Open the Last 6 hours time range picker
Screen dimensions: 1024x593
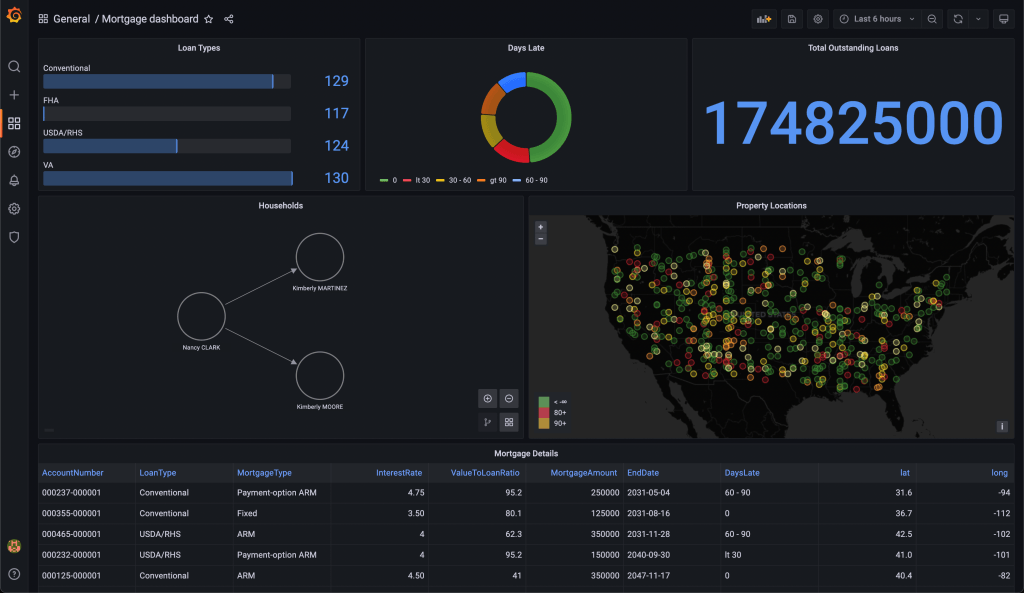pos(878,19)
